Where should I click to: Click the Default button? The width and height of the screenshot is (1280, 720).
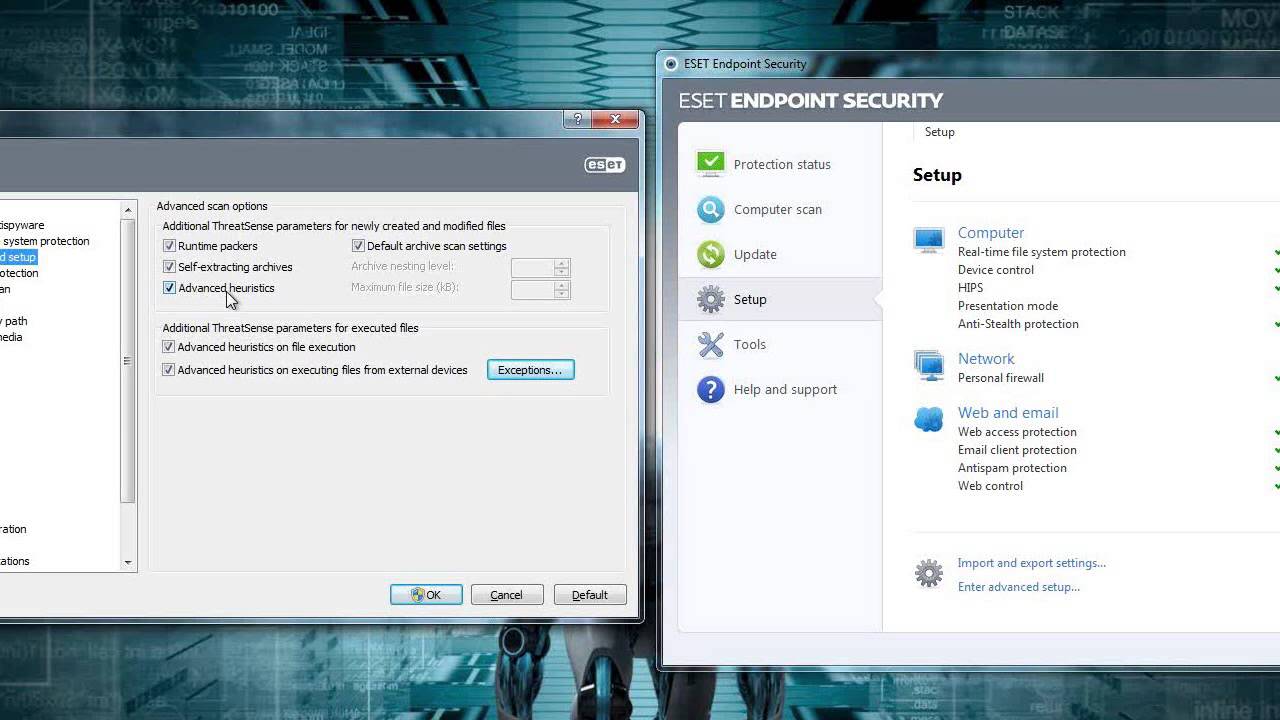point(590,595)
